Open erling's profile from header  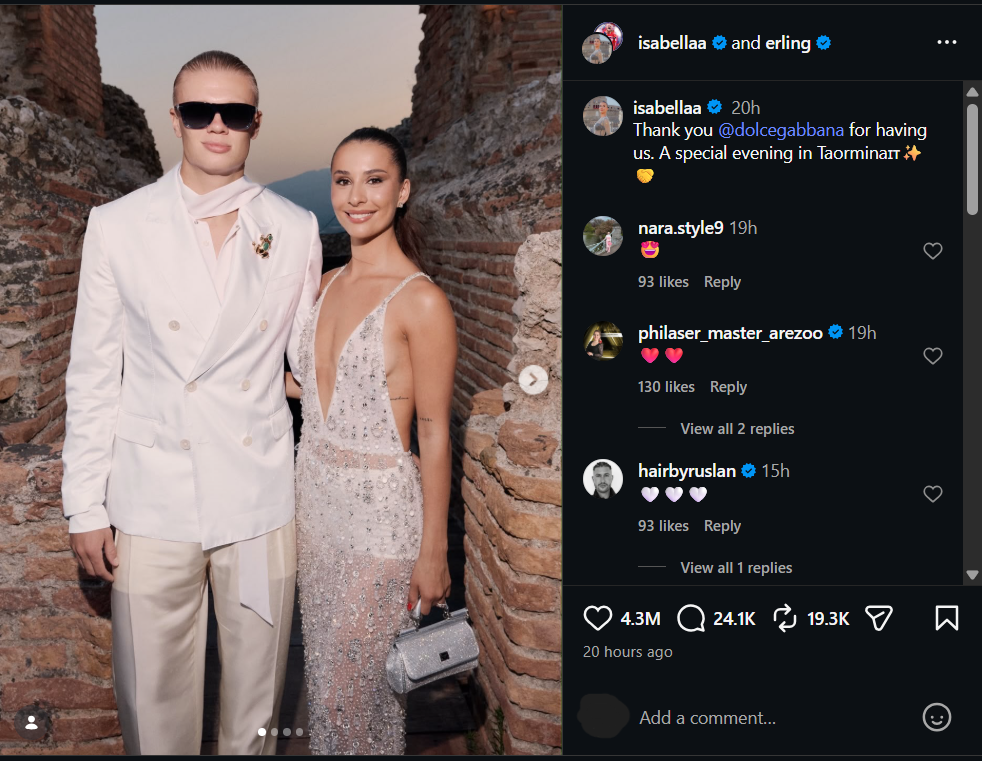point(788,43)
